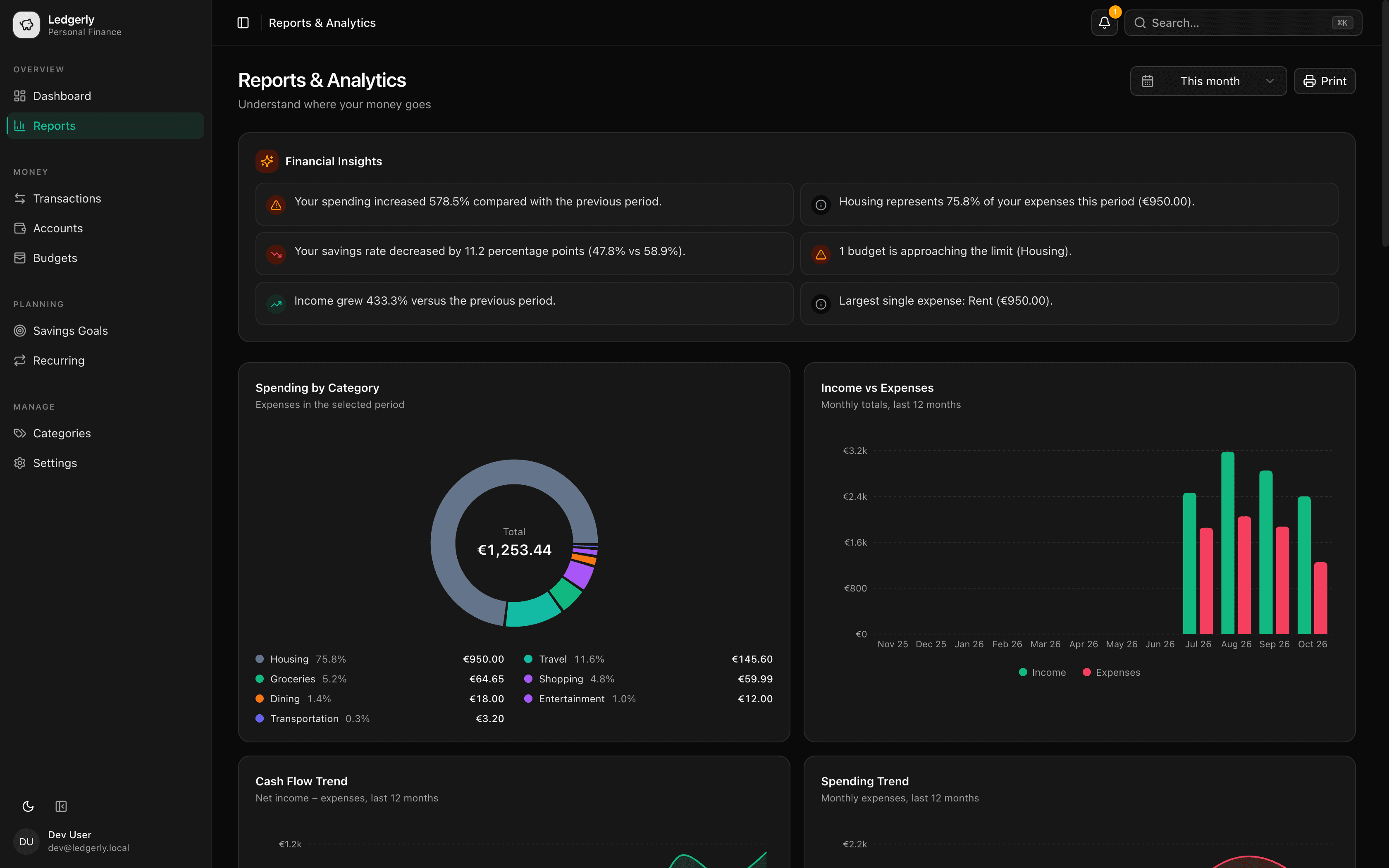This screenshot has height=868, width=1389.
Task: Click the Ledgerly piggy bank logo
Action: 26,25
